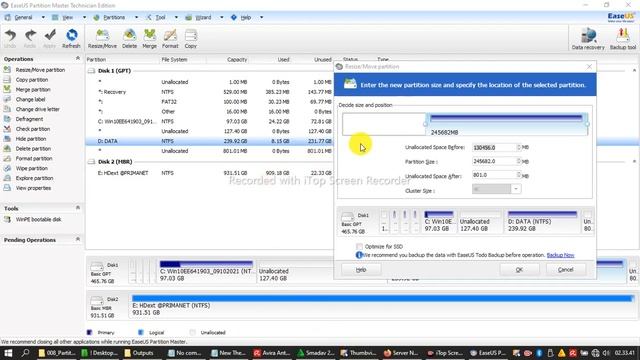
Task: Click Cancel in Resize/Move dialog
Action: tap(566, 270)
